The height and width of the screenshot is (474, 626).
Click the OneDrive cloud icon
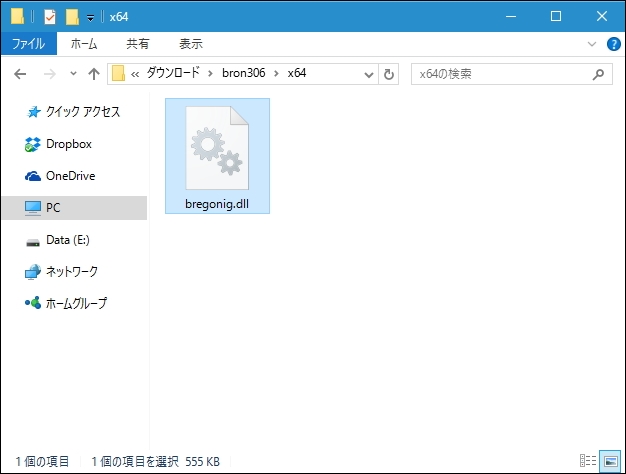click(33, 176)
